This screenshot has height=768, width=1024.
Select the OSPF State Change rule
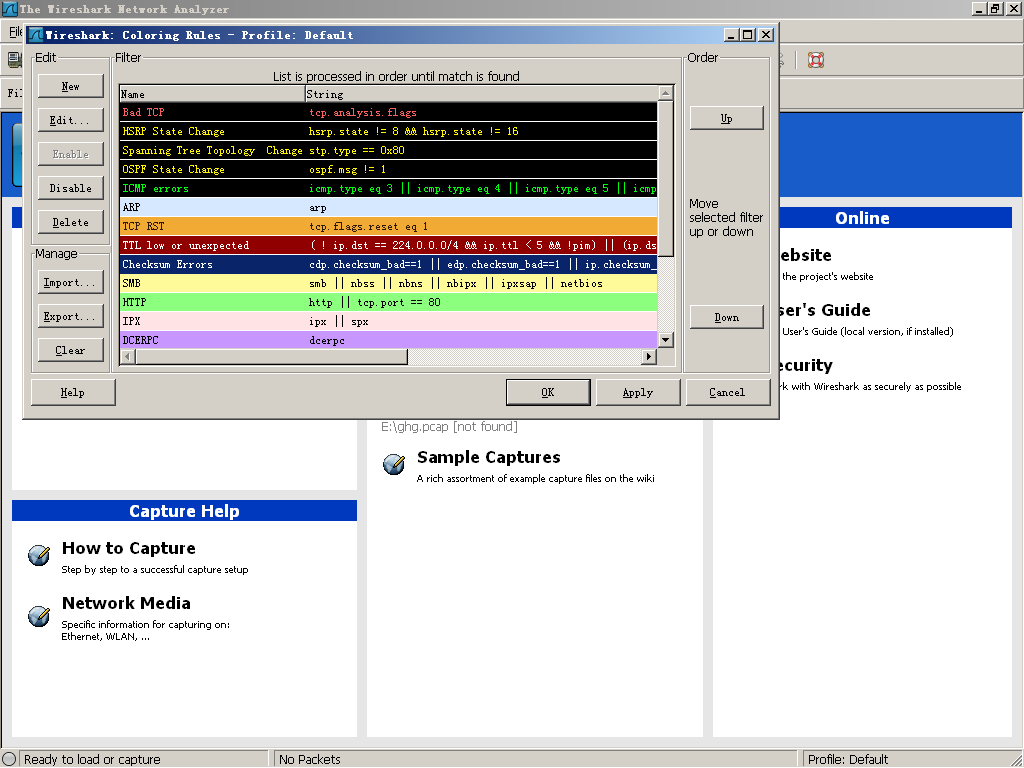[x=389, y=169]
